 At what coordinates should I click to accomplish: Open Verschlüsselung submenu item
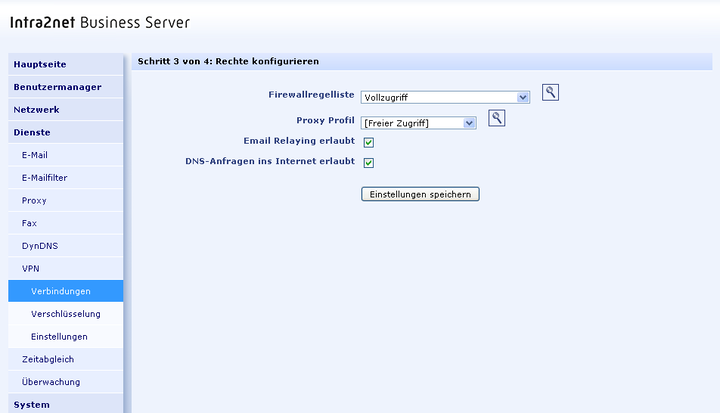(66, 314)
